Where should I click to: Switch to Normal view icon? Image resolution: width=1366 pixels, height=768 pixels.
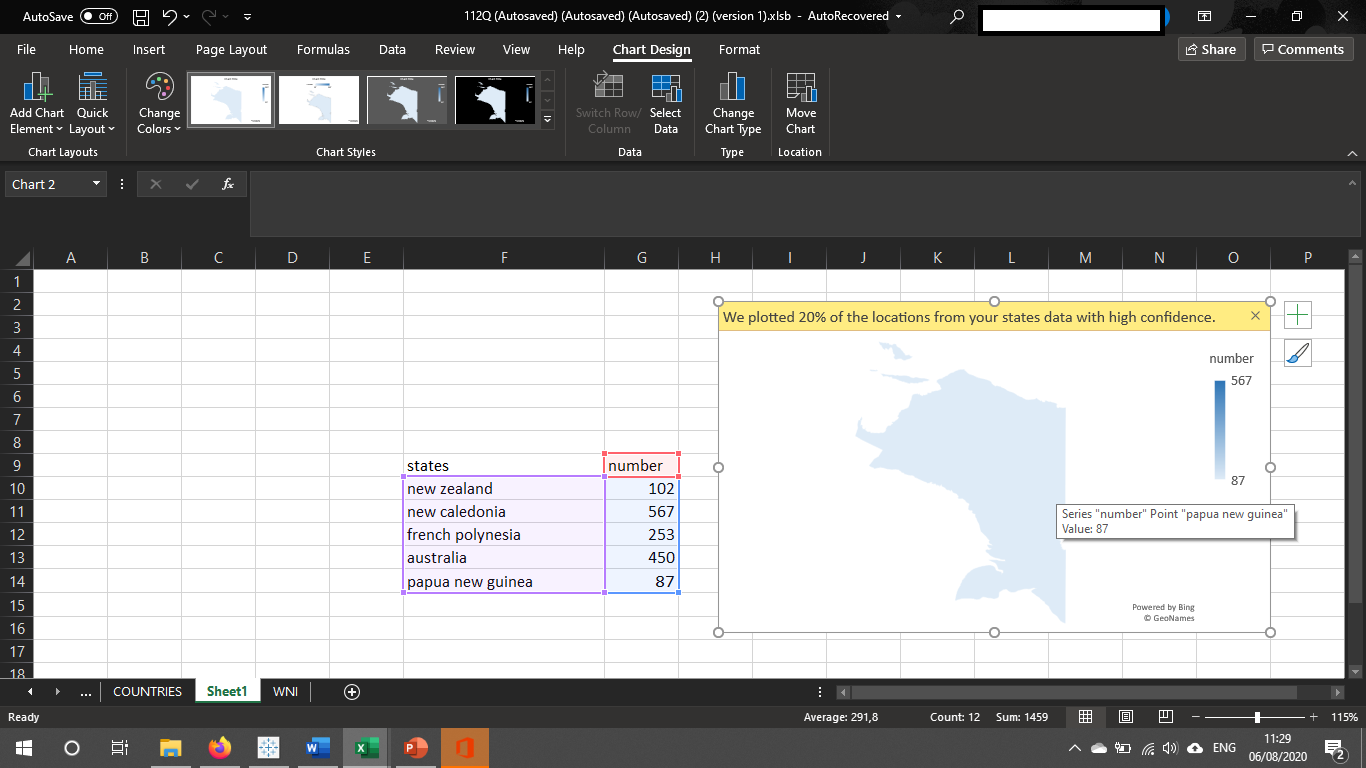coord(1085,717)
